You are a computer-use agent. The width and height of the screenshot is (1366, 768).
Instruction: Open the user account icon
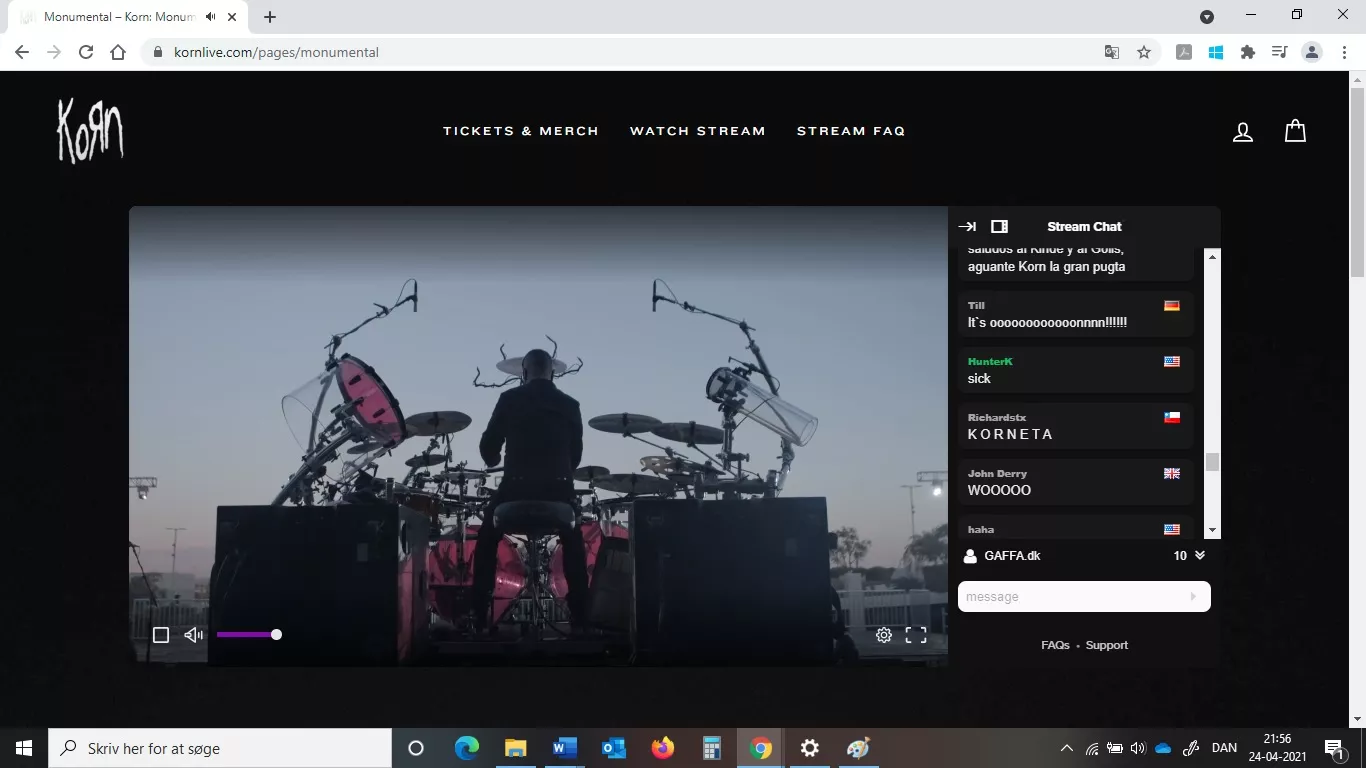(1243, 132)
